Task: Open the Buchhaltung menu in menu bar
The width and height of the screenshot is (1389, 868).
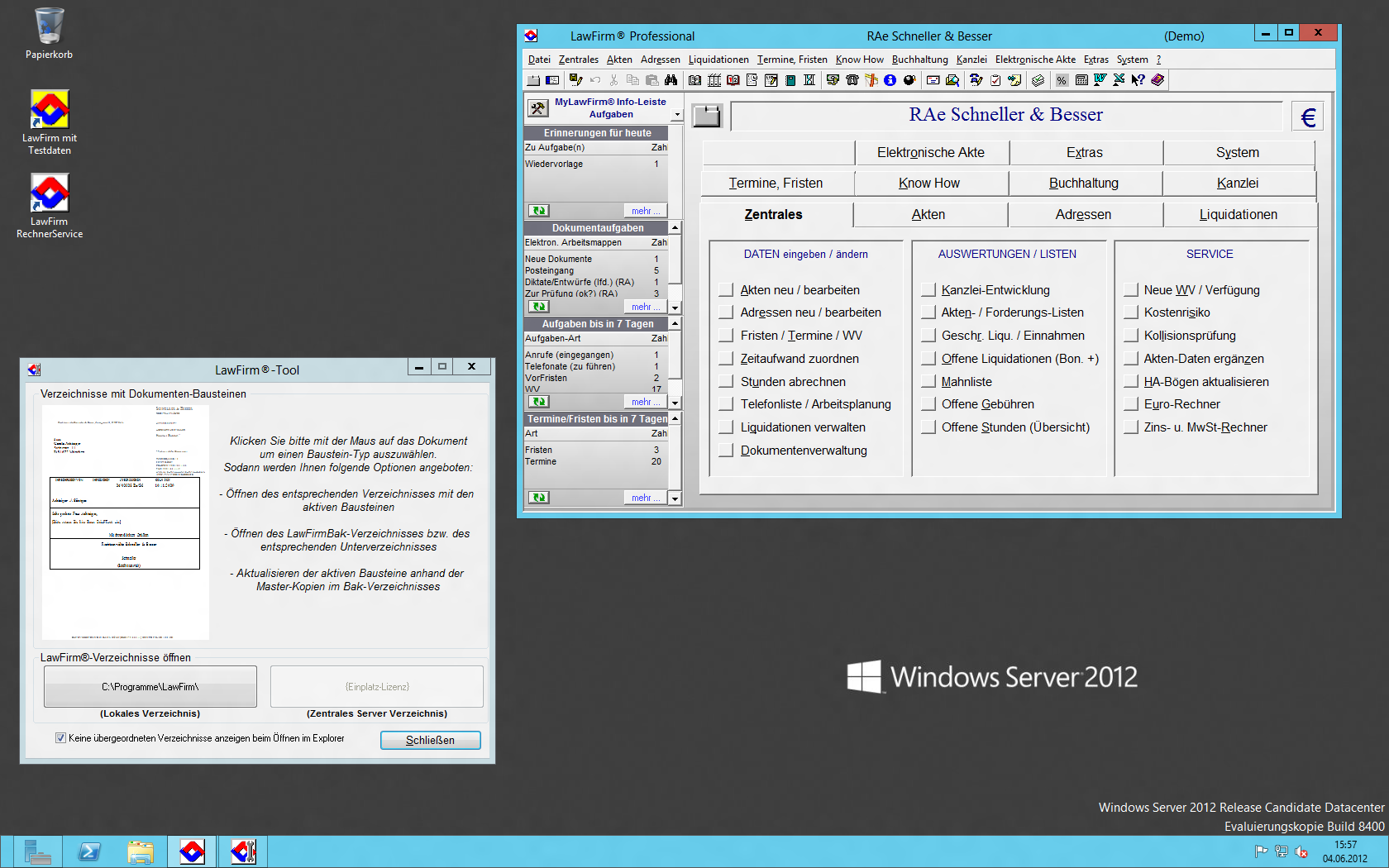Action: (919, 60)
